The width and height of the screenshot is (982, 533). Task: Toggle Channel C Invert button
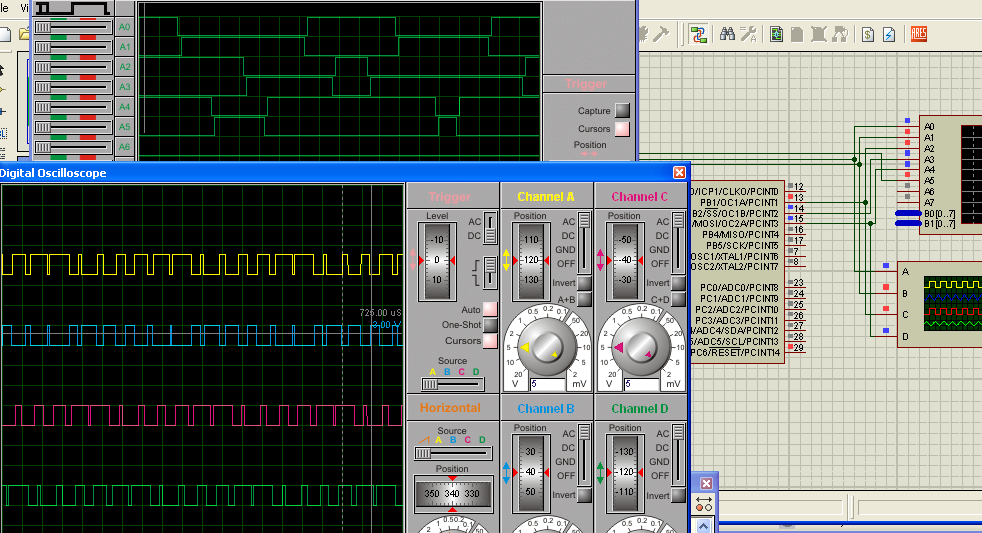(678, 283)
